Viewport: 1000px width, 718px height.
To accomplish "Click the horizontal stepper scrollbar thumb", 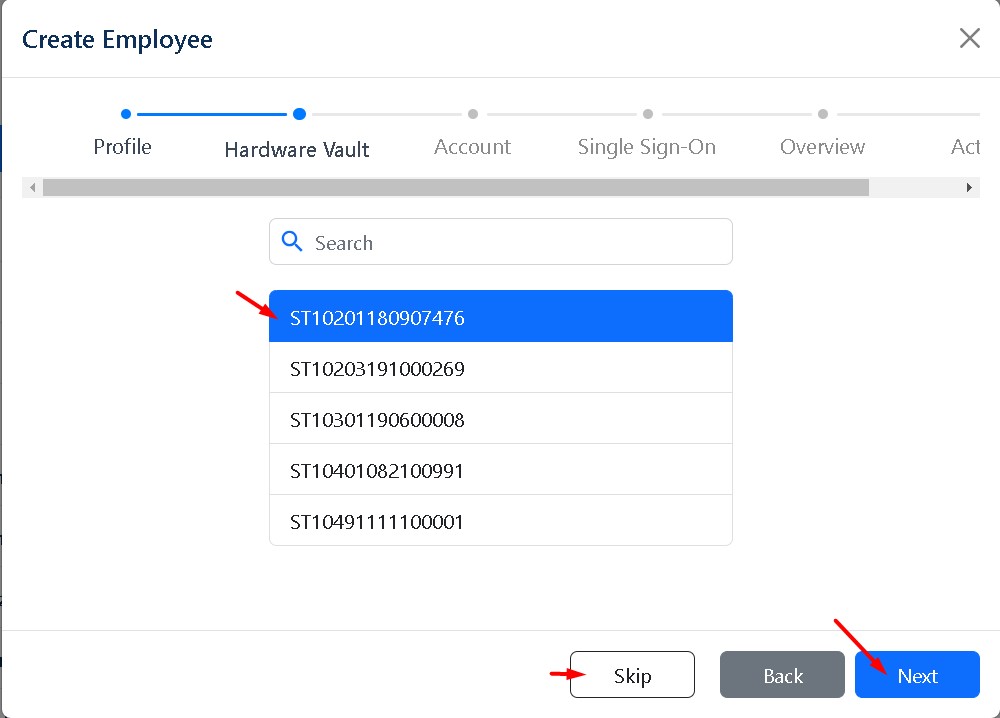I will click(x=455, y=188).
